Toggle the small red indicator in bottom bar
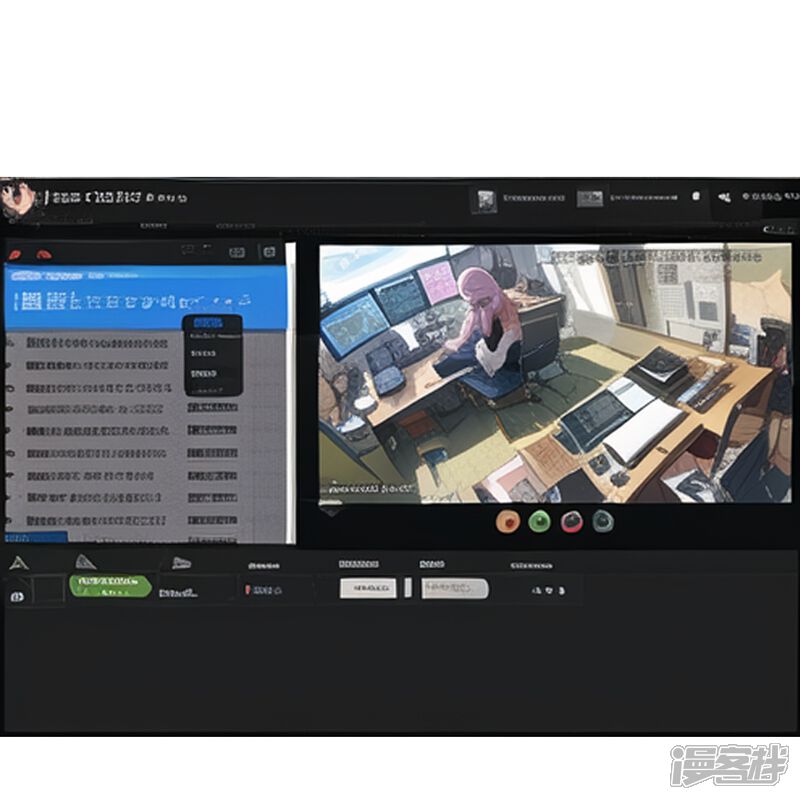 [246, 590]
